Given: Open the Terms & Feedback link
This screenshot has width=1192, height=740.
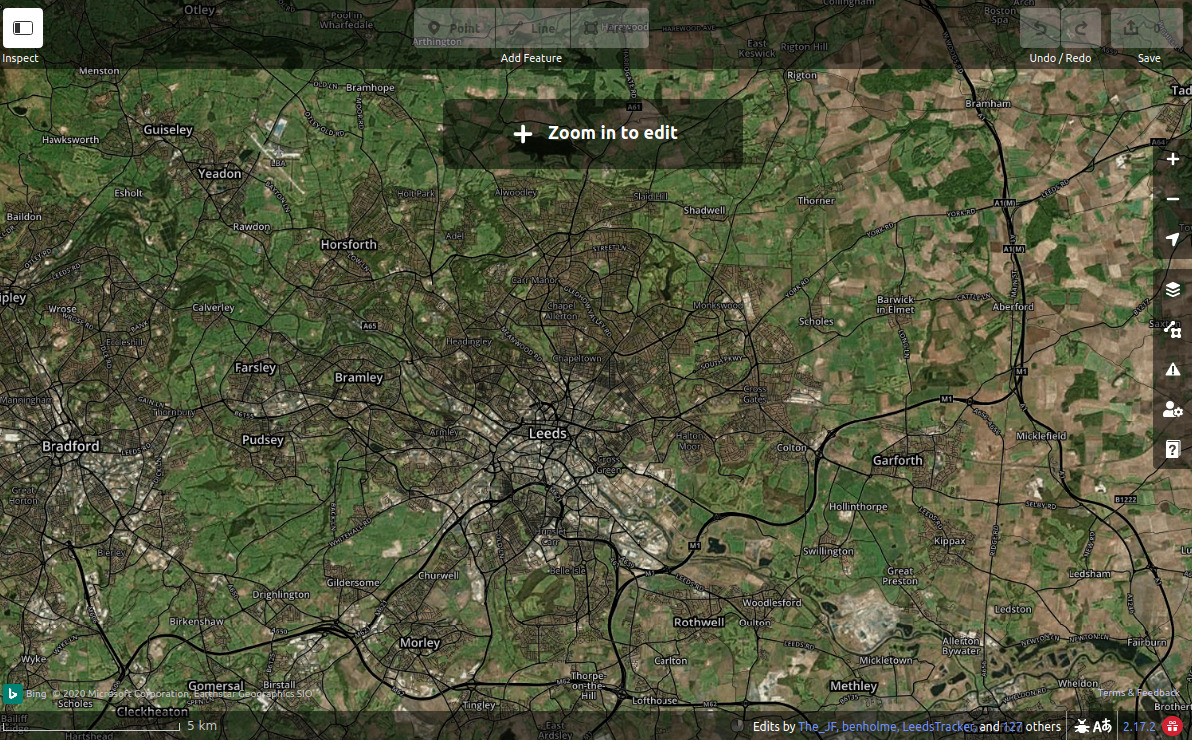Looking at the screenshot, I should pos(1138,692).
